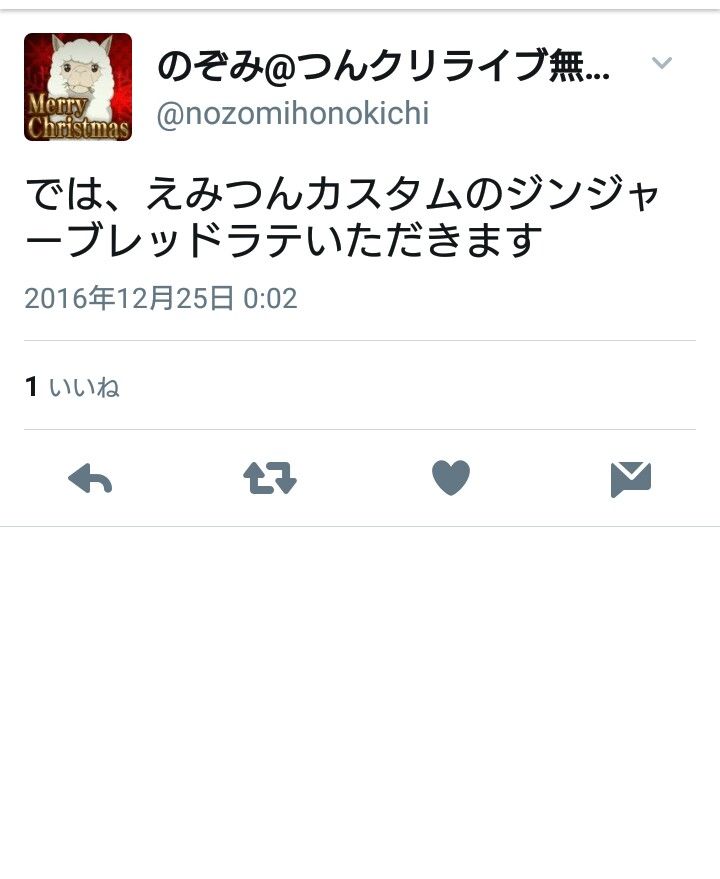The height and width of the screenshot is (879, 720).
Task: Like the tweet with the heart icon
Action: (x=451, y=478)
